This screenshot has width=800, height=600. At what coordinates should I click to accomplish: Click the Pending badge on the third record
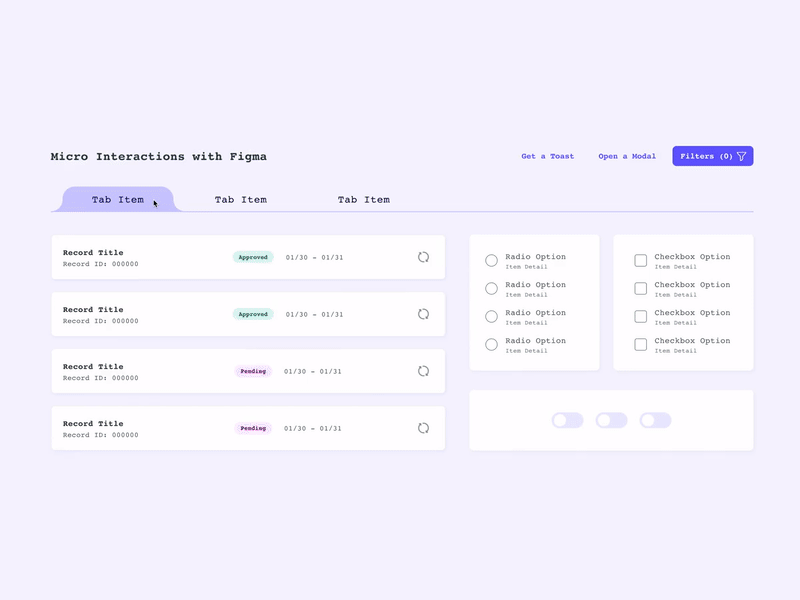click(251, 371)
